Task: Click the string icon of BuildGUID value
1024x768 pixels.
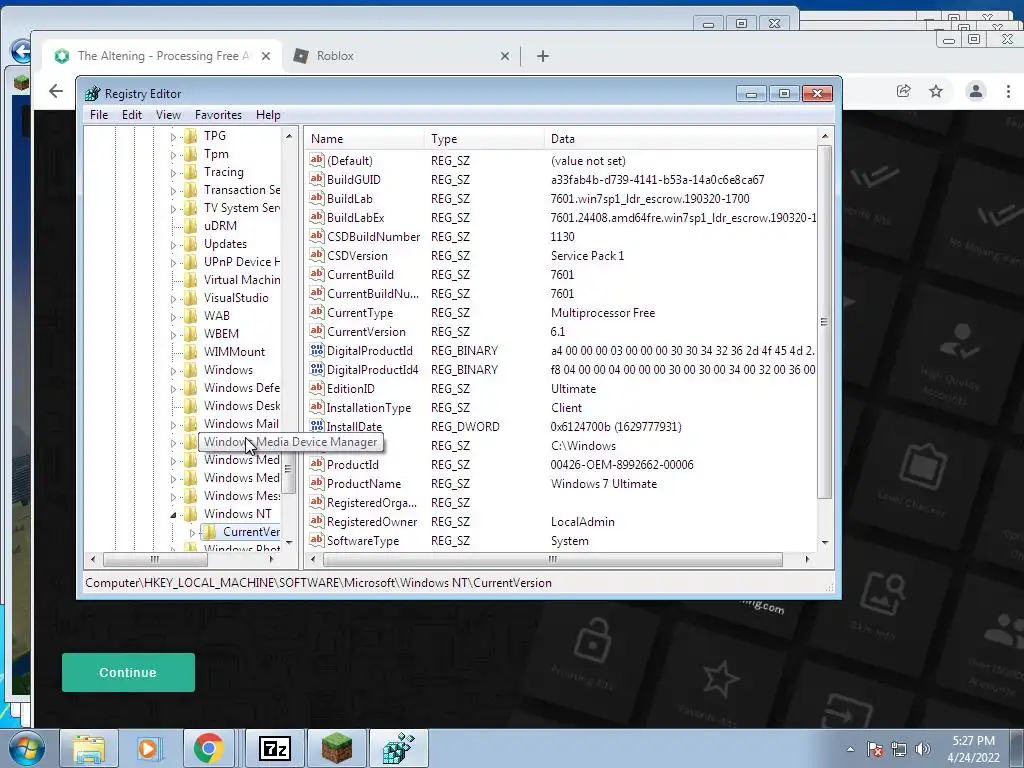Action: (317, 179)
